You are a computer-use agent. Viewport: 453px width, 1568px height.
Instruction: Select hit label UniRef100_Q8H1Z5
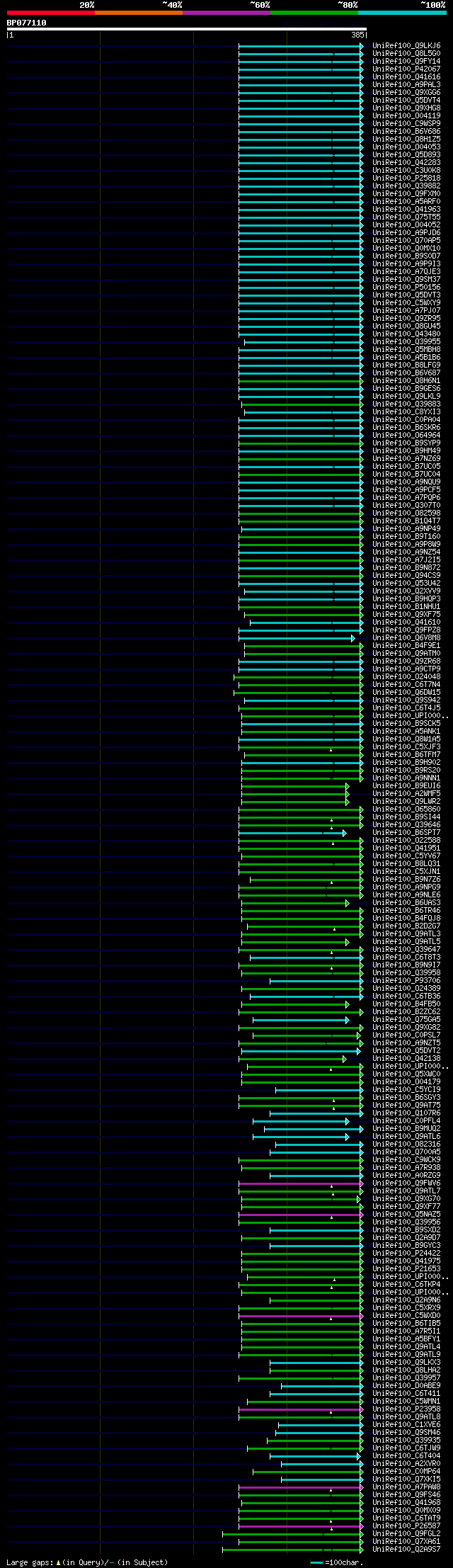click(x=406, y=139)
